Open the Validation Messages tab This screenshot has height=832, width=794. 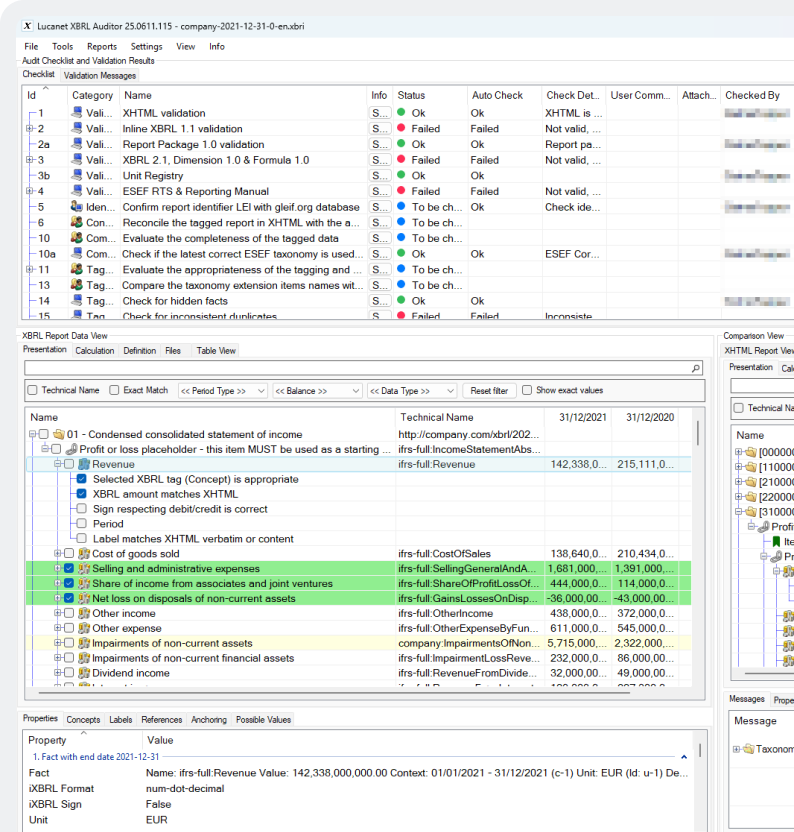(99, 75)
